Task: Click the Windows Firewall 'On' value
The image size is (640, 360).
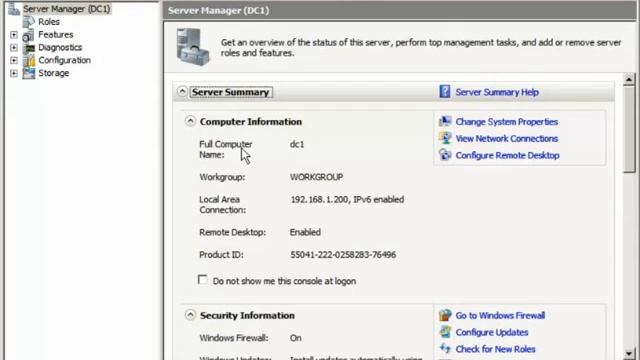Action: pos(296,338)
